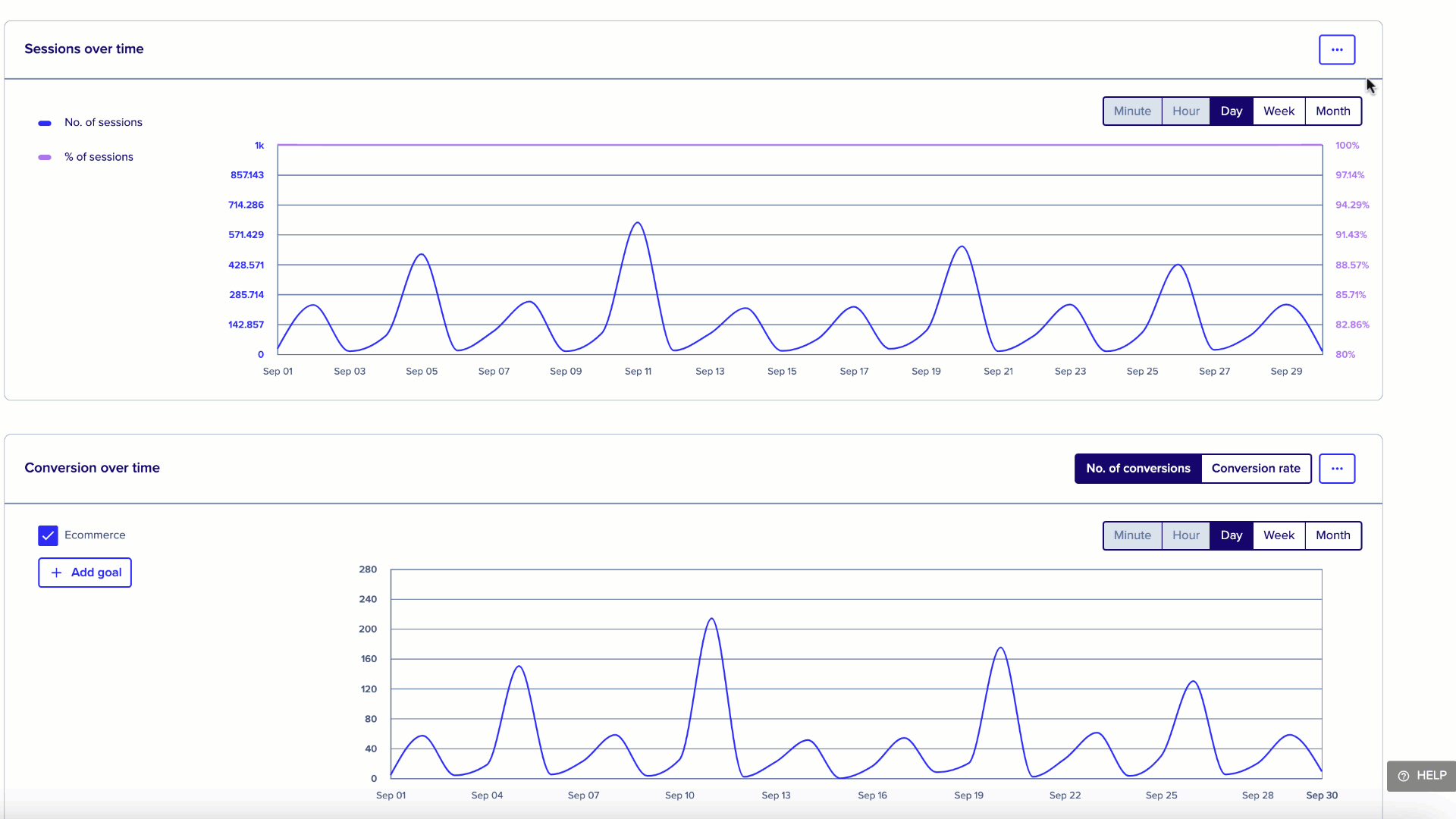Click the 88.57% right-axis value
This screenshot has width=1456, height=819.
click(x=1352, y=265)
